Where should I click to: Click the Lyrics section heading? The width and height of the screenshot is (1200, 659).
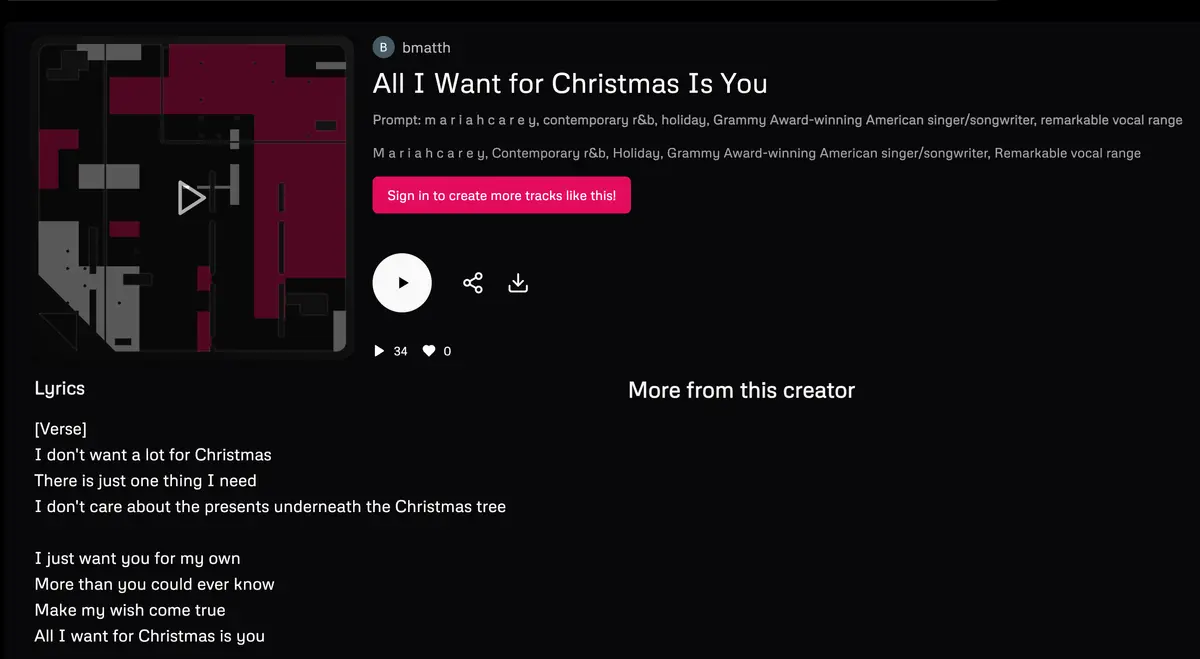click(x=60, y=389)
